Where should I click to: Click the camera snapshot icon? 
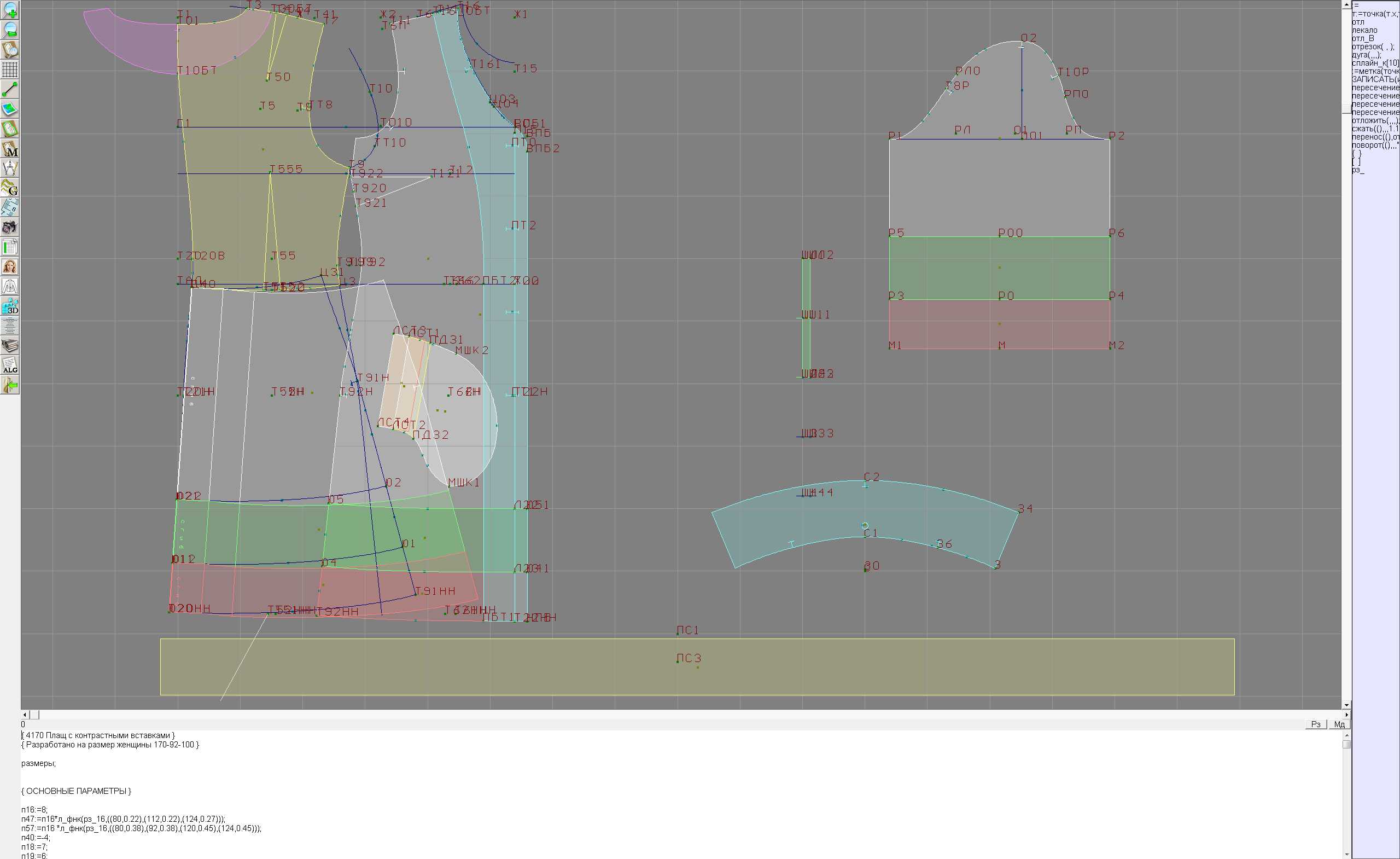pos(10,228)
